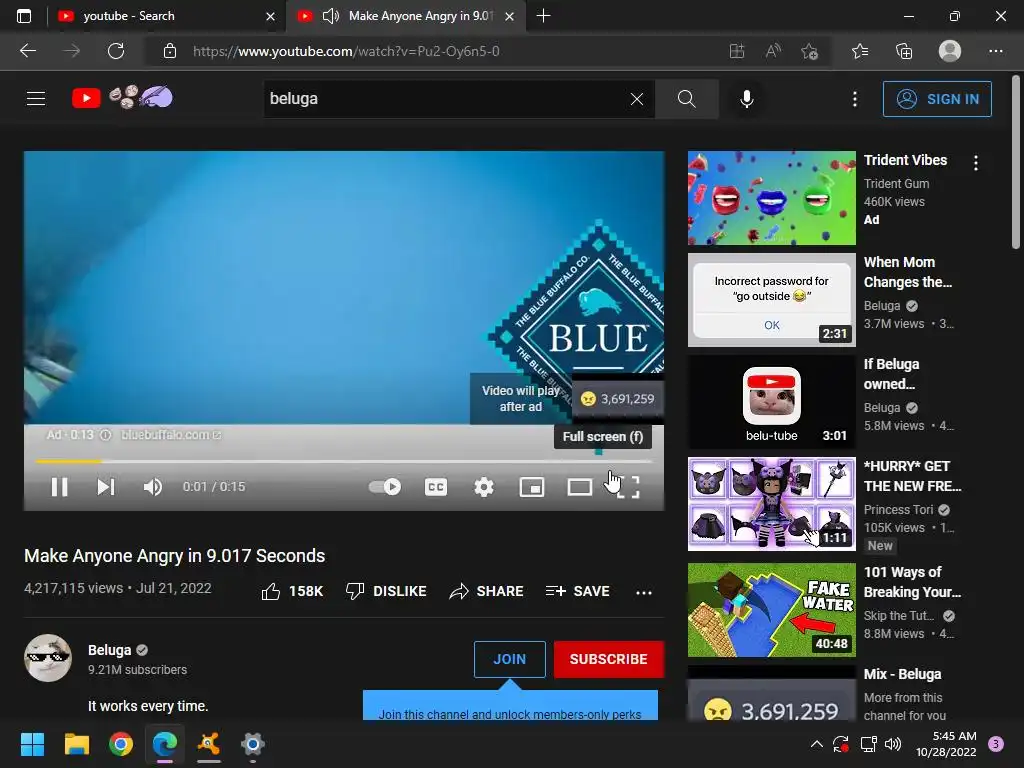Open the taskbar Settings gear app
The image size is (1024, 768).
pos(253,744)
